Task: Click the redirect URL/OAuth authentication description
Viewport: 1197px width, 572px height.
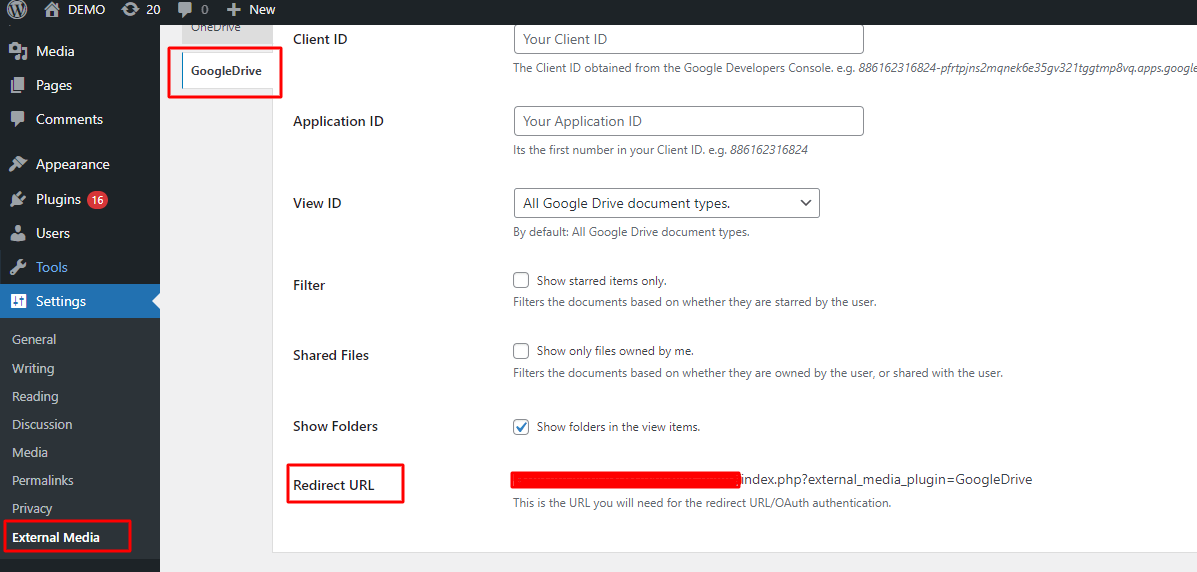Action: click(x=702, y=503)
